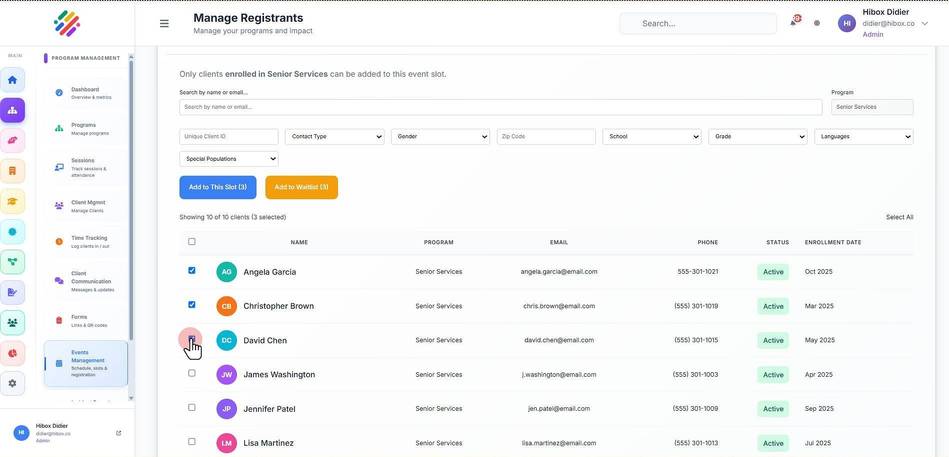949x457 pixels.
Task: Open the settings gear icon in the rail
Action: point(12,383)
